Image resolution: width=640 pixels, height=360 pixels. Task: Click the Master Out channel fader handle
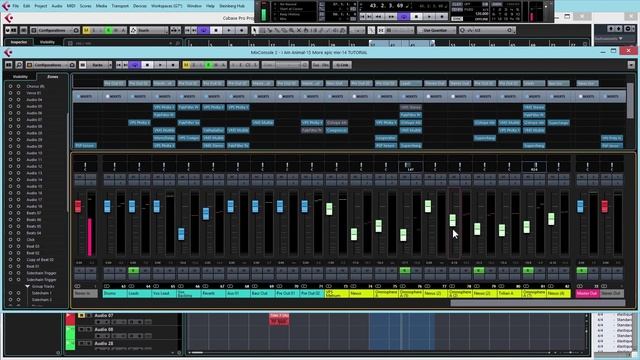click(580, 206)
